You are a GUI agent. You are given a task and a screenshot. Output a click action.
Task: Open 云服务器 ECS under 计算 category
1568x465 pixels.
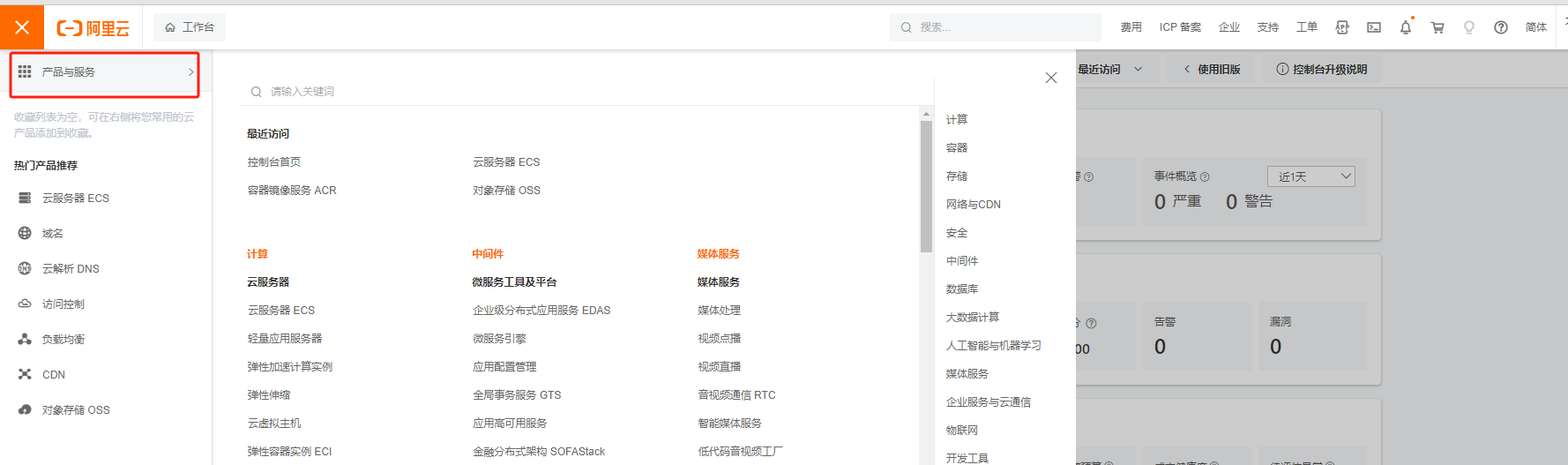[280, 310]
